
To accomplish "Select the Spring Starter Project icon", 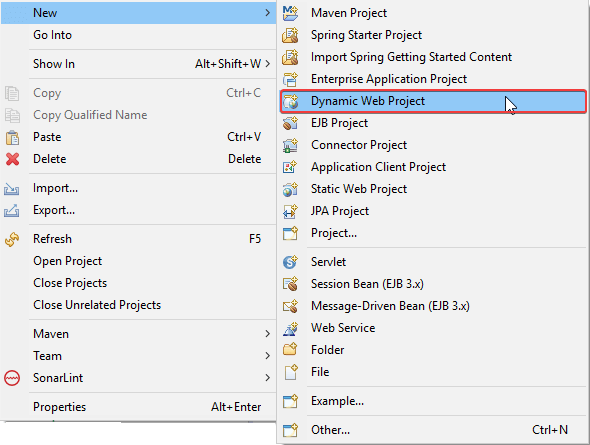I will click(x=290, y=35).
